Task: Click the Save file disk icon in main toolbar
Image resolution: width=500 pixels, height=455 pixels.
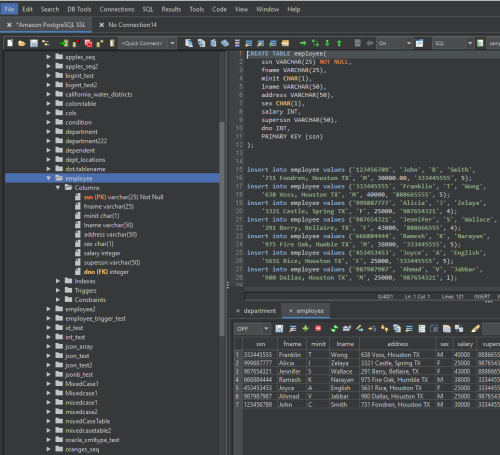Action: point(34,43)
